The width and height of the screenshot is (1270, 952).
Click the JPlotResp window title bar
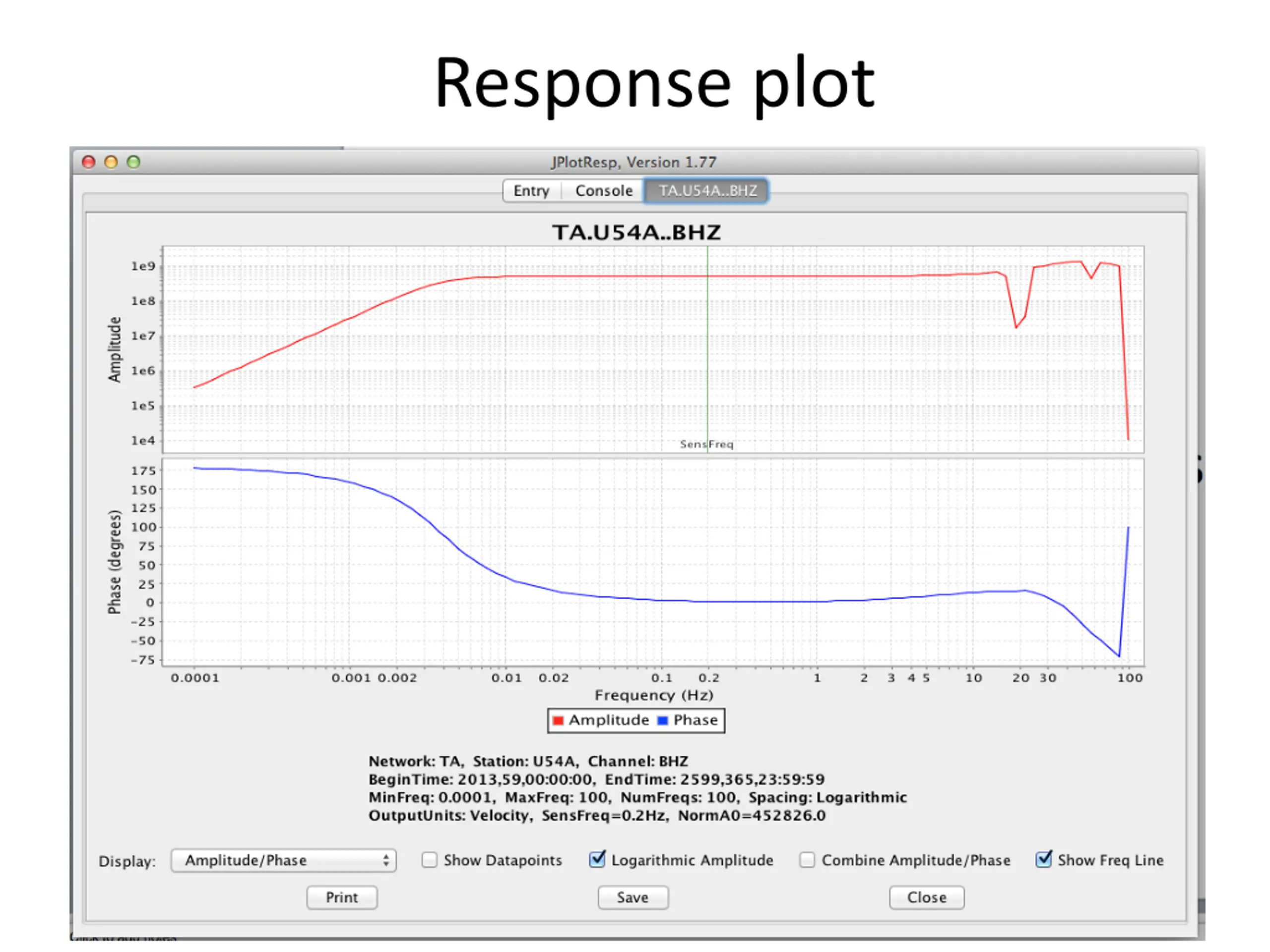pyautogui.click(x=634, y=162)
